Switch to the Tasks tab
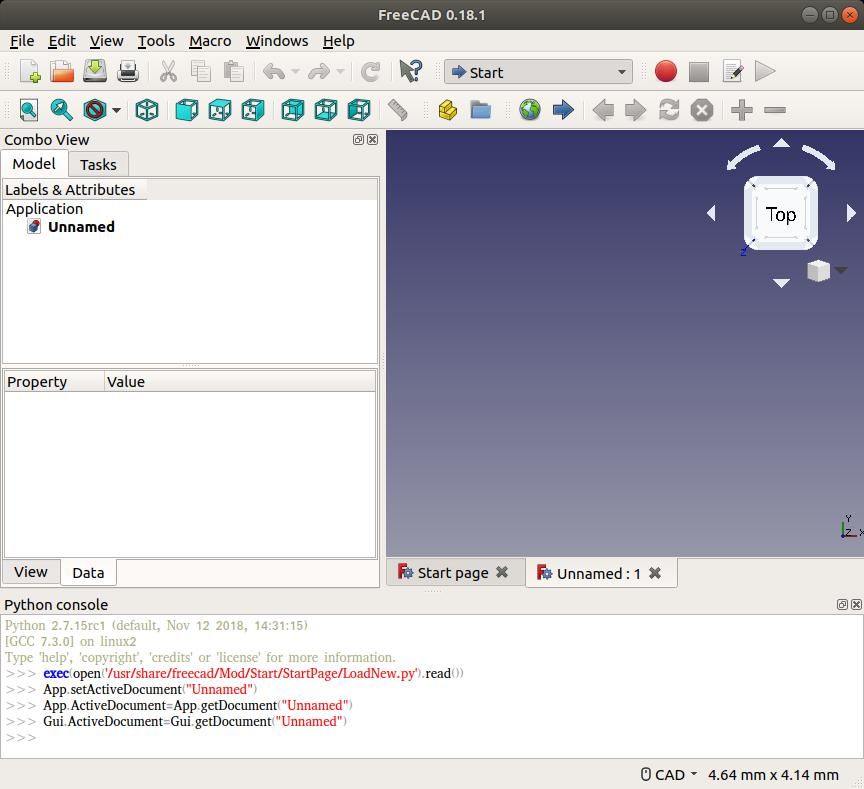 98,164
